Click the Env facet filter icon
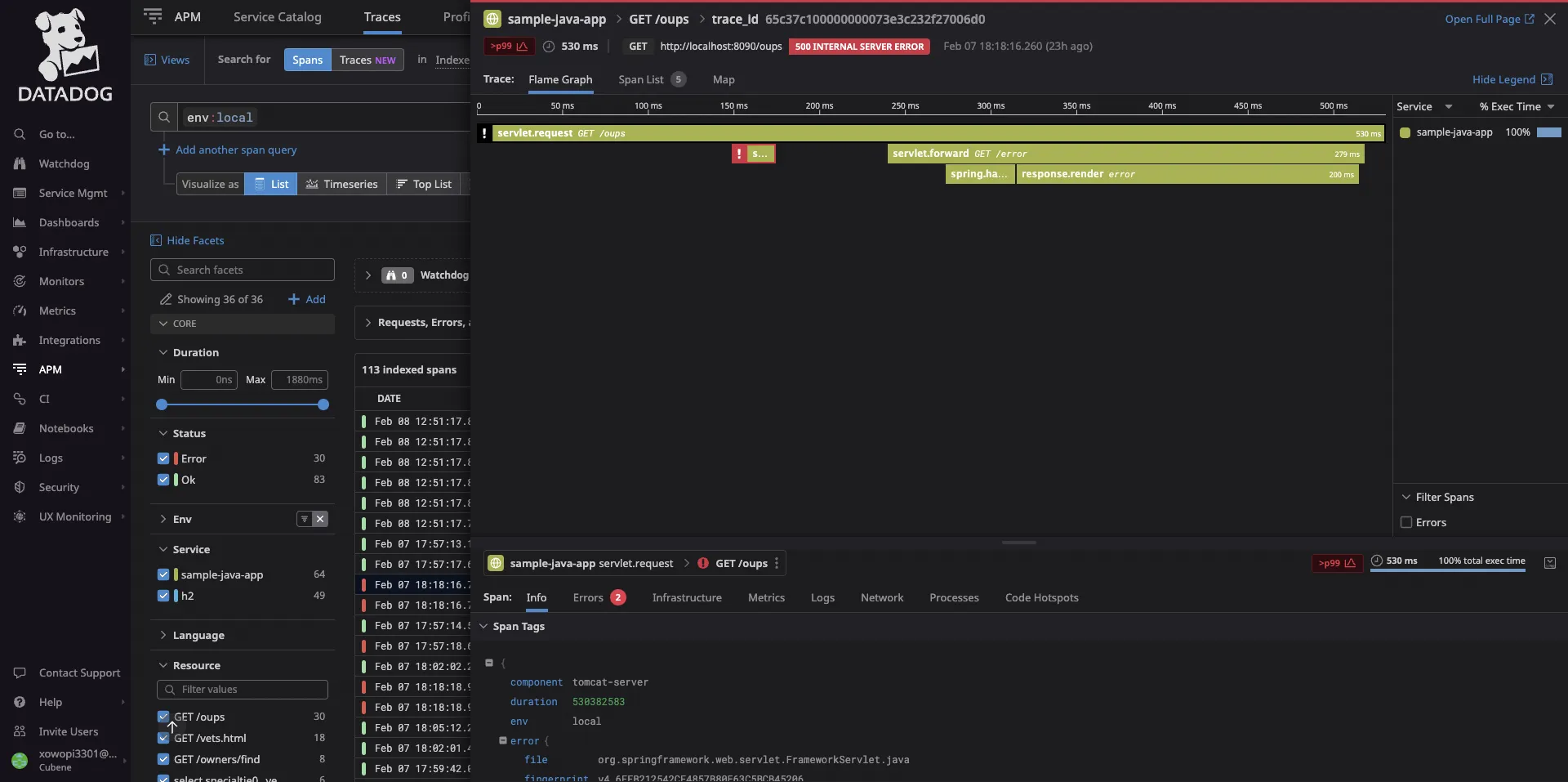The height and width of the screenshot is (782, 1568). pos(305,519)
